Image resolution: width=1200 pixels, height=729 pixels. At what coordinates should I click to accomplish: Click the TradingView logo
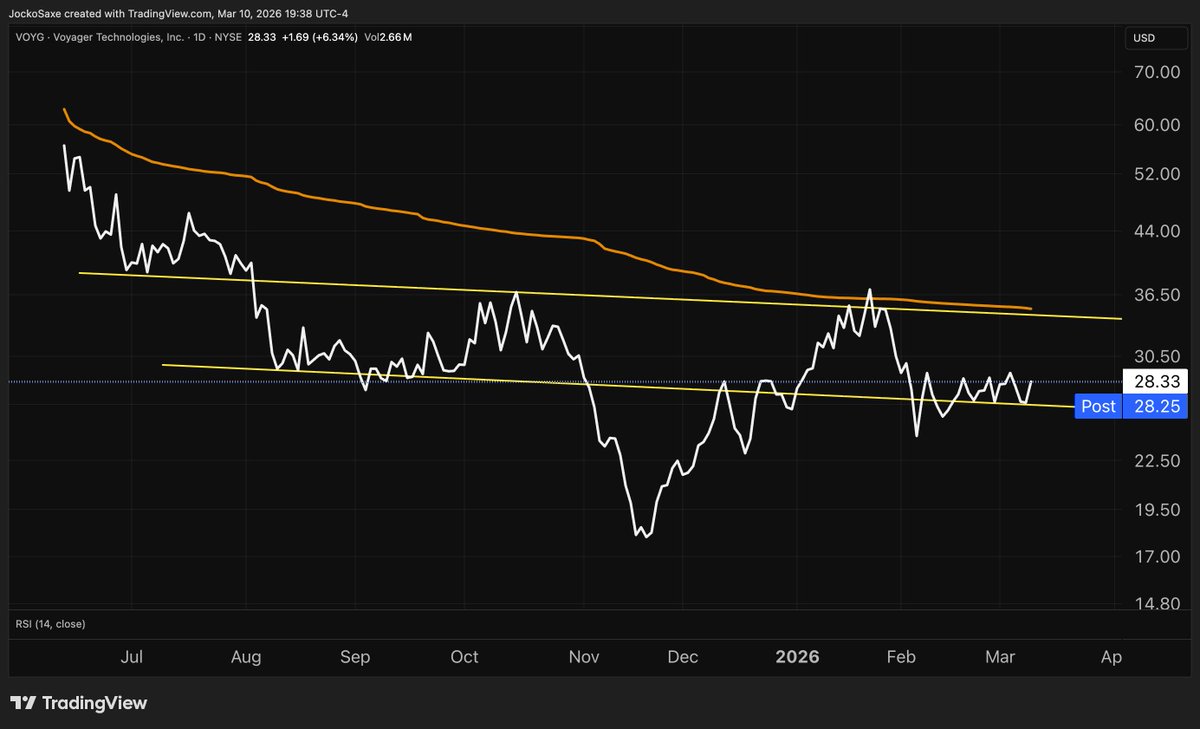click(79, 703)
